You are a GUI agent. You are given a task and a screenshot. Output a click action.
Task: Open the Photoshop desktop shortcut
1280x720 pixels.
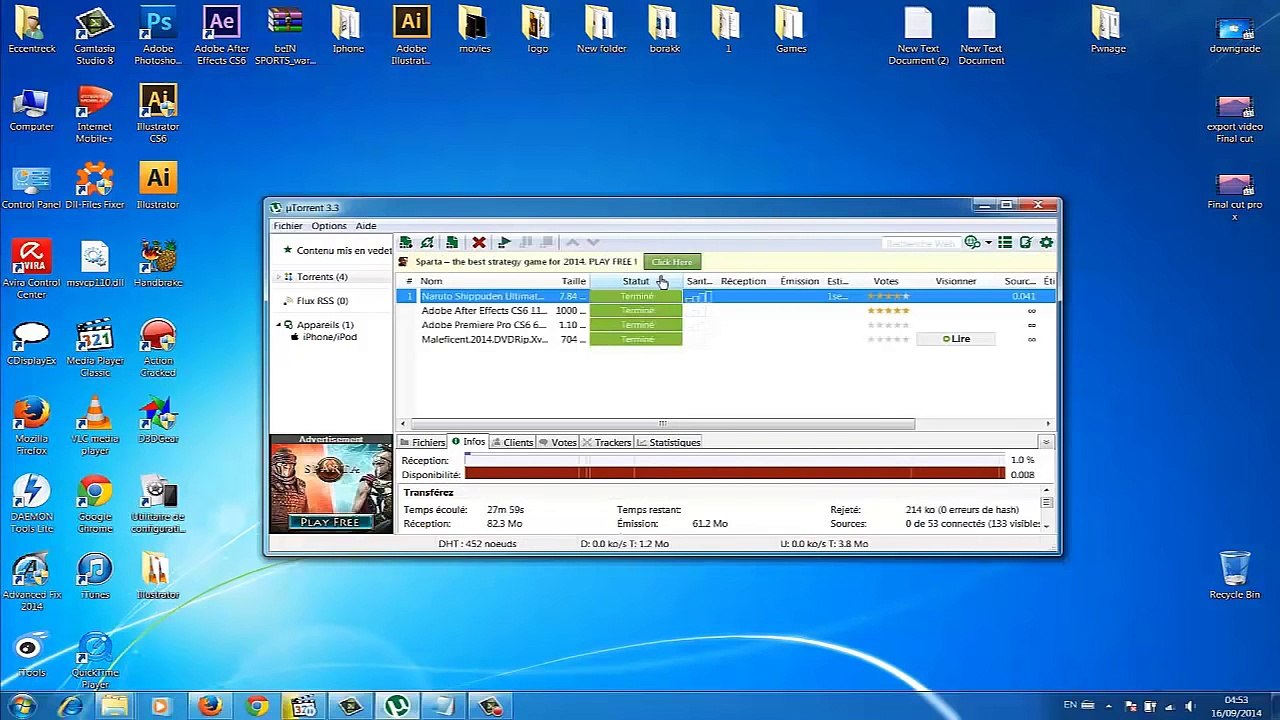coord(158,36)
